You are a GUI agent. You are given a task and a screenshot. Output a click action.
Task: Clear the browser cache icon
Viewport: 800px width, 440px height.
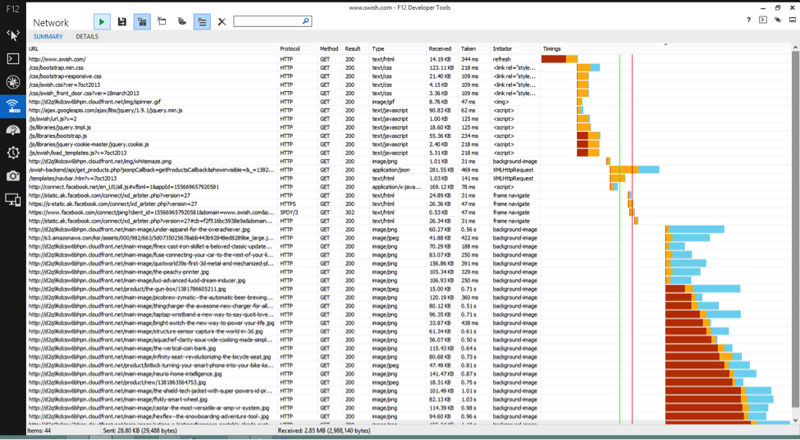click(162, 21)
